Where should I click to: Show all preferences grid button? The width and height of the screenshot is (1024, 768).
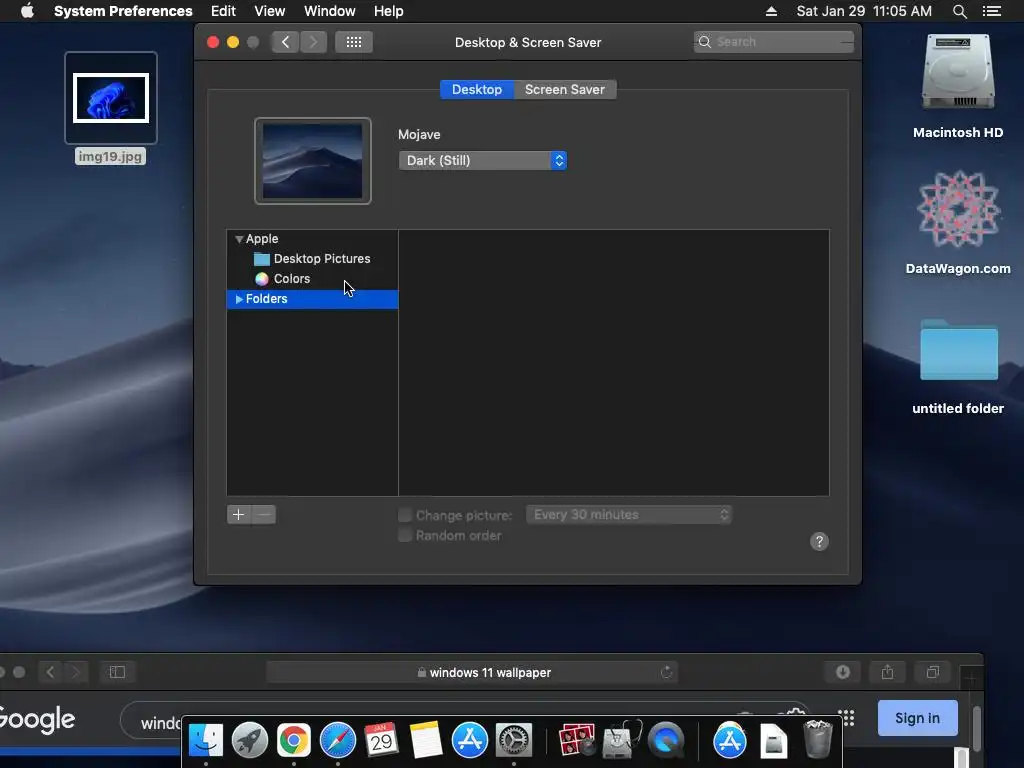click(x=354, y=42)
